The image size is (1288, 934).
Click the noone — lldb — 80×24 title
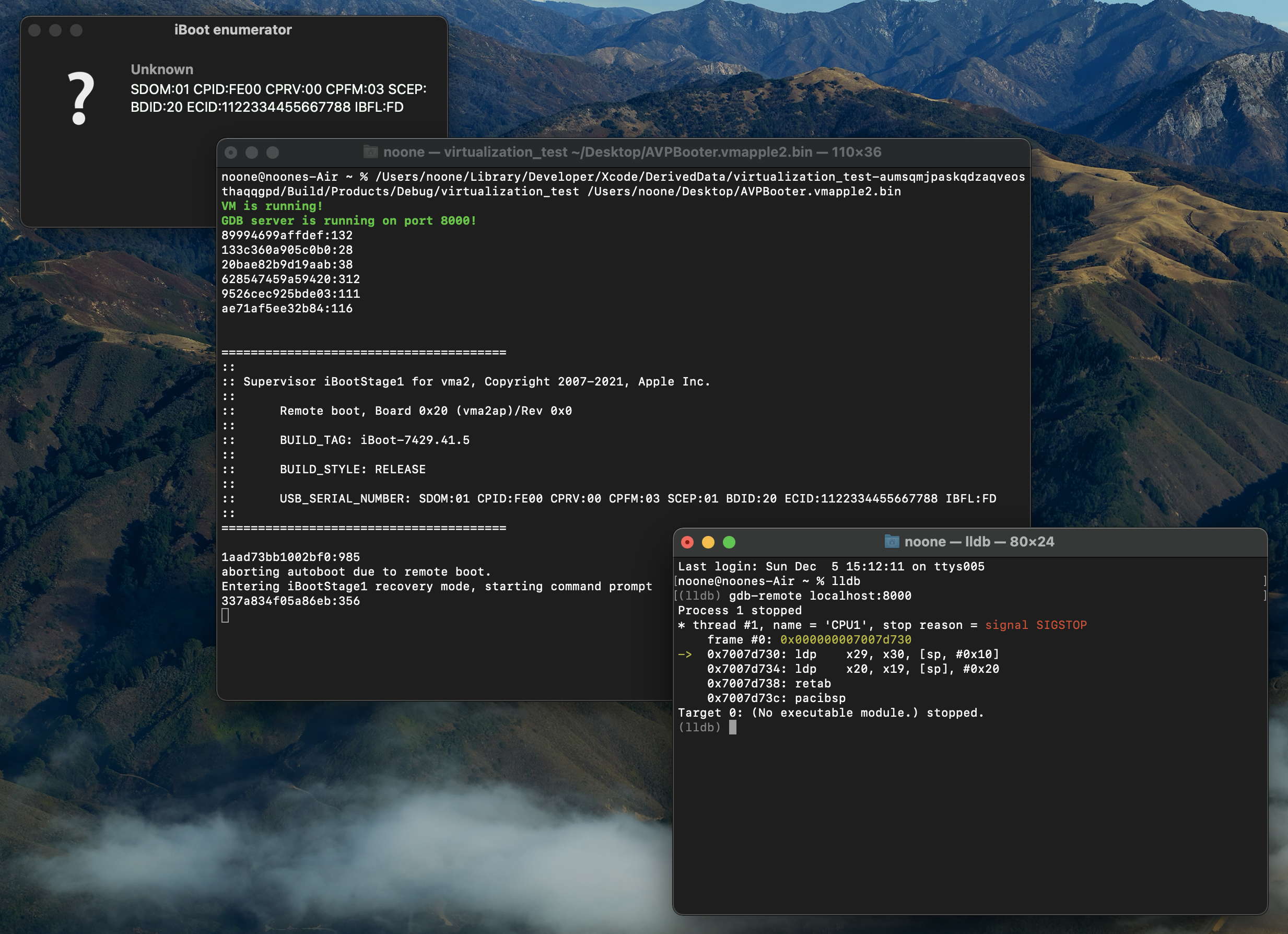[978, 541]
